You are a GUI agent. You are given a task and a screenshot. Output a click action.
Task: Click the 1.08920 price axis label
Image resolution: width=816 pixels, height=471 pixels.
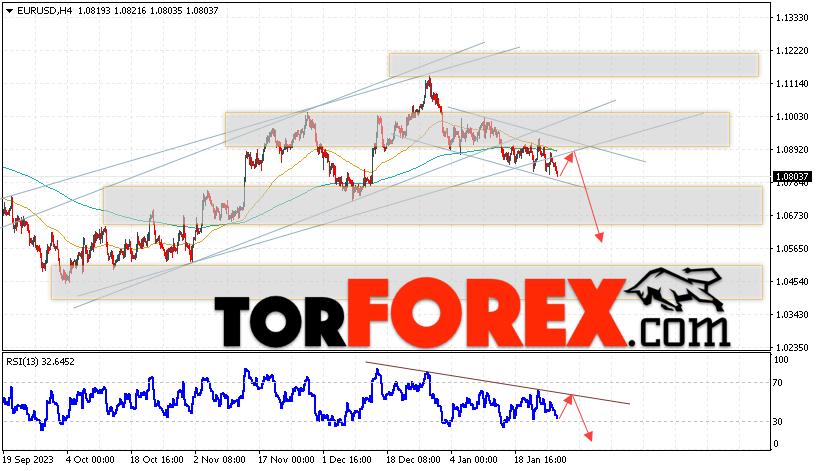(792, 150)
